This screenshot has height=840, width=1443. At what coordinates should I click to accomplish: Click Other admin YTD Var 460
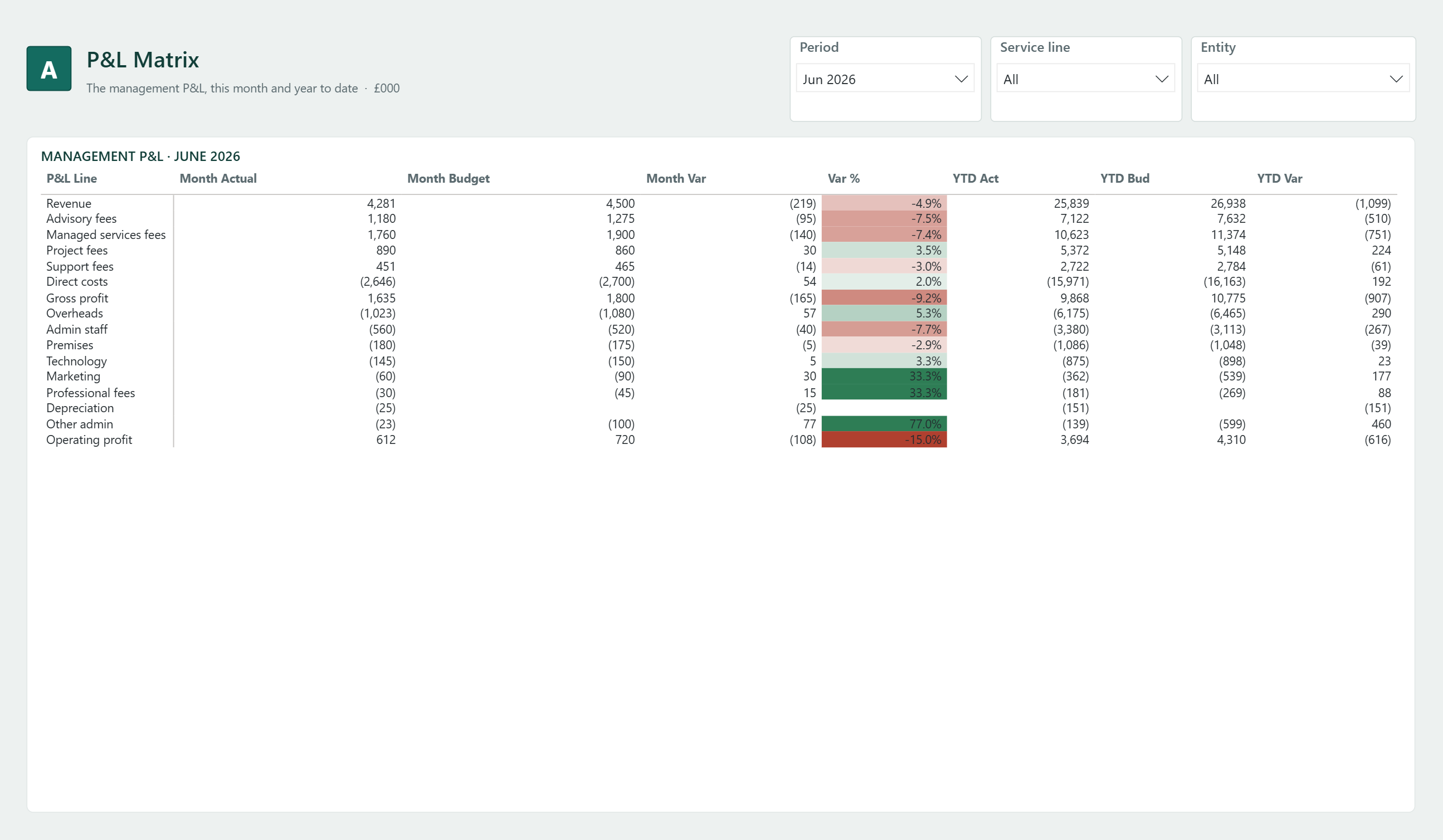[x=1381, y=424]
